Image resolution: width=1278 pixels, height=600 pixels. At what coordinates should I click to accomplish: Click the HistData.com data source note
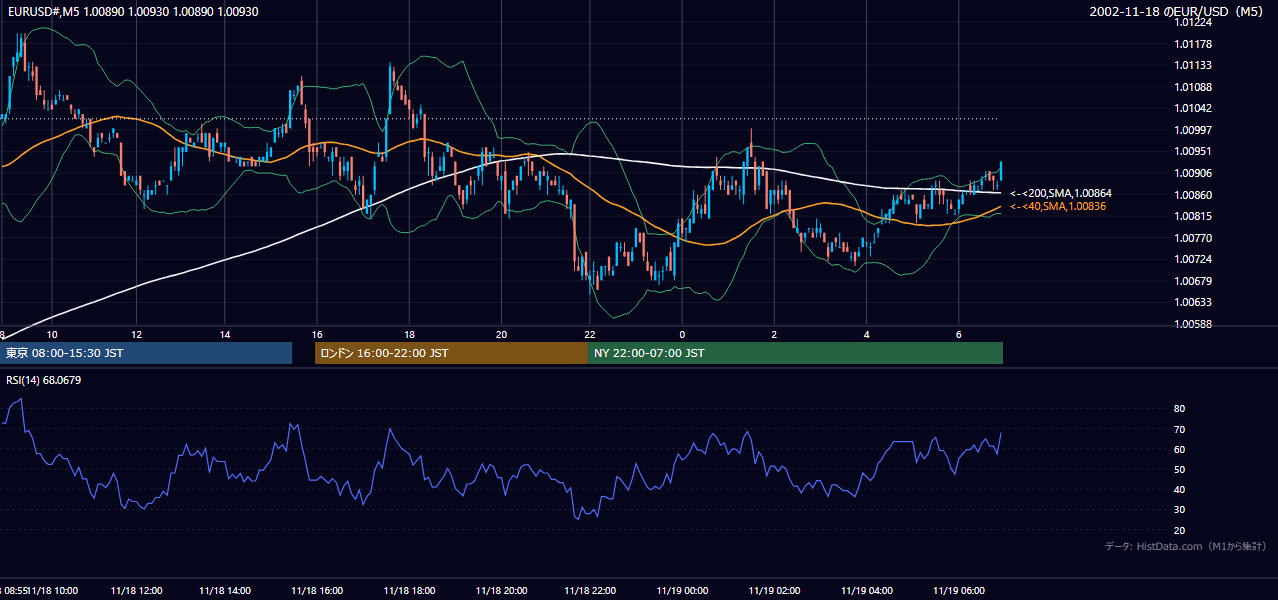[x=1186, y=546]
